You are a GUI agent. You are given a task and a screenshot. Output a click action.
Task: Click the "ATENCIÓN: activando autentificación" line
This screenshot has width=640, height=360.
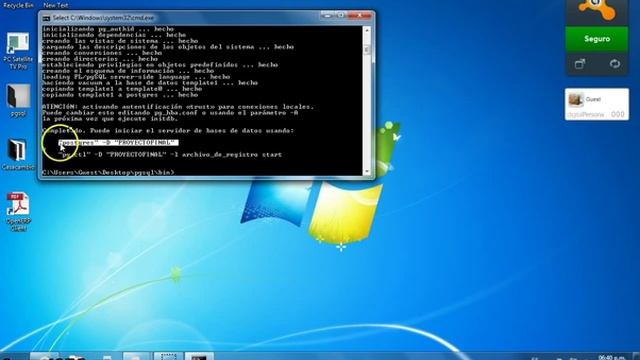click(178, 107)
